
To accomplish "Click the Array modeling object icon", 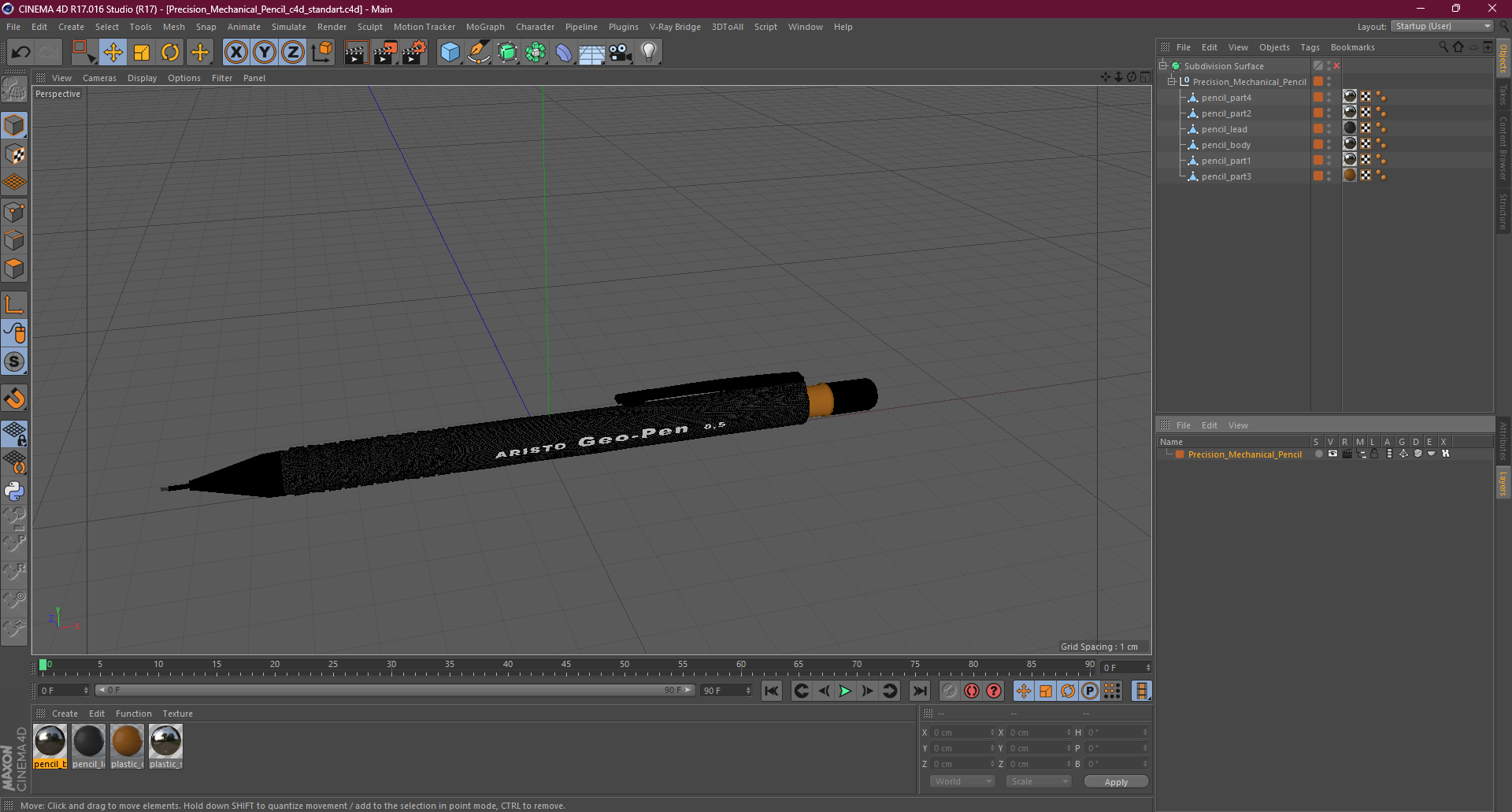I will pos(535,53).
